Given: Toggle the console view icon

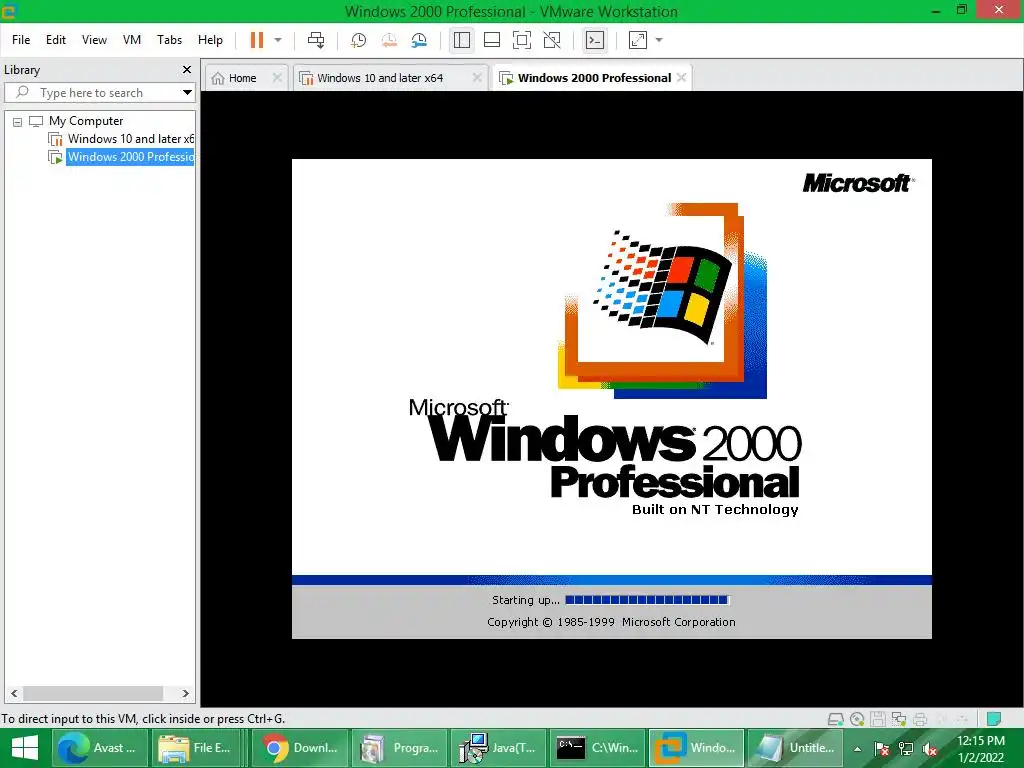Looking at the screenshot, I should [x=595, y=40].
